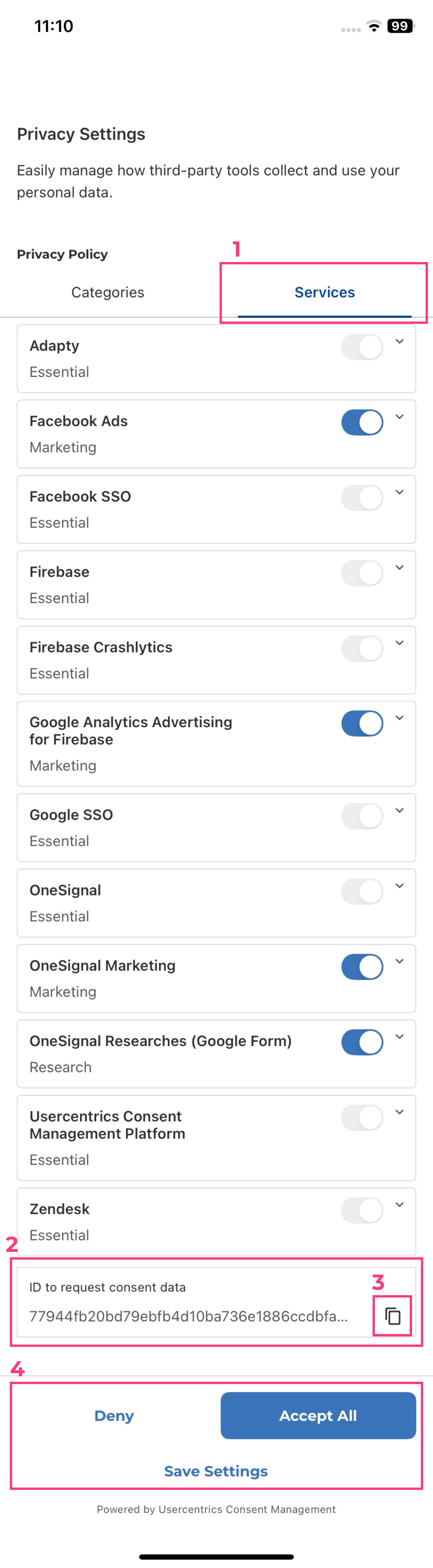Select the Services tab
433x1568 pixels.
tap(325, 292)
